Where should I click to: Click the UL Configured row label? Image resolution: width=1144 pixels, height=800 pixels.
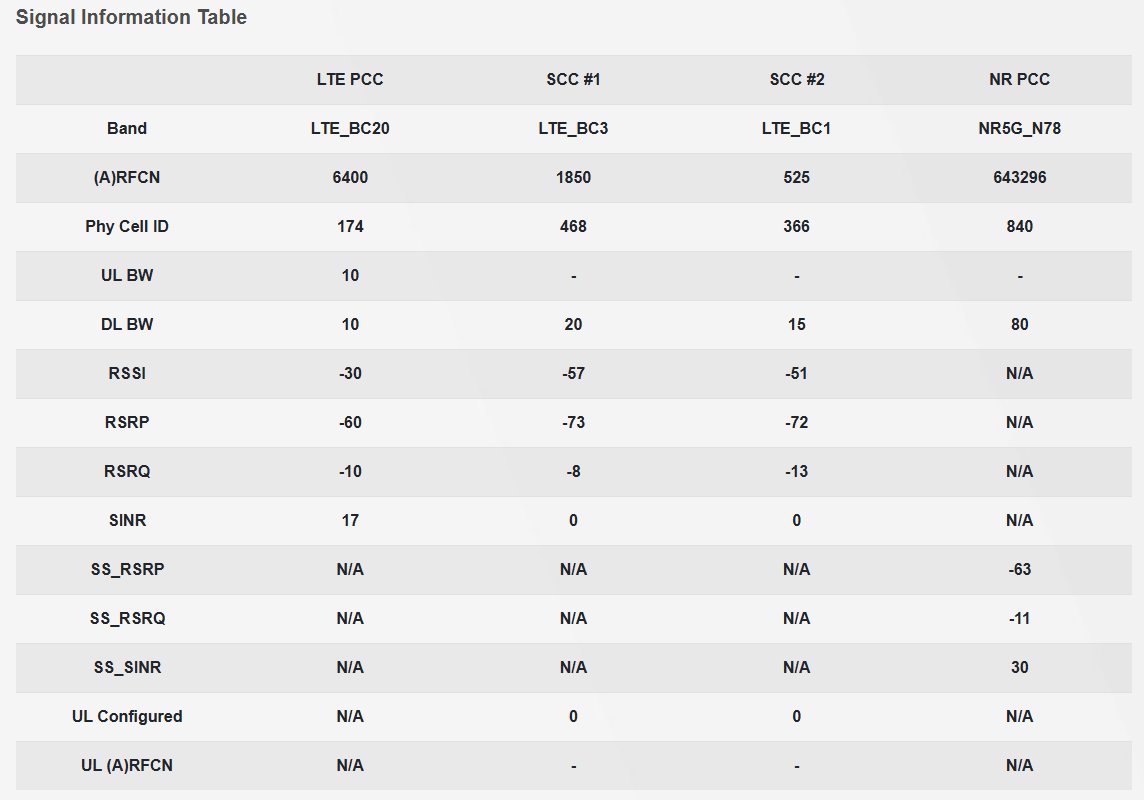(127, 716)
